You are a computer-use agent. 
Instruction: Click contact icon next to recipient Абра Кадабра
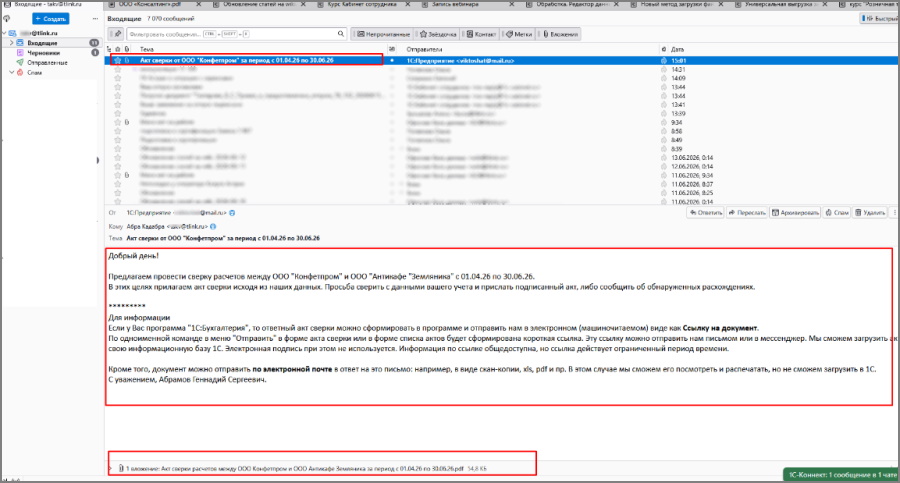point(213,226)
